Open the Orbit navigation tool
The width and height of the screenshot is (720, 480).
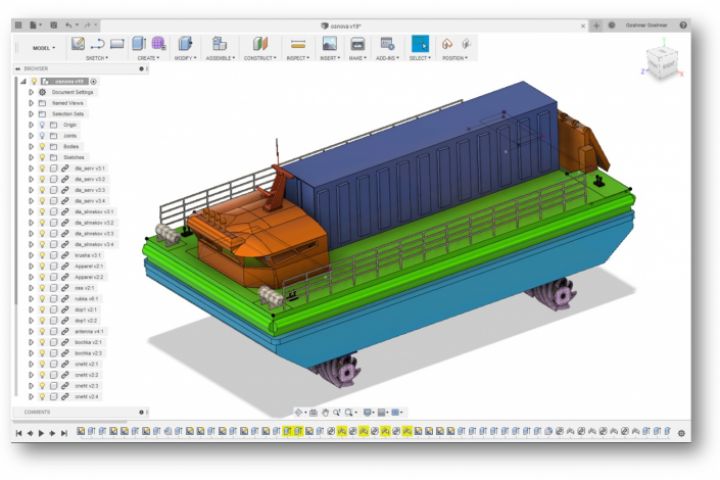299,412
